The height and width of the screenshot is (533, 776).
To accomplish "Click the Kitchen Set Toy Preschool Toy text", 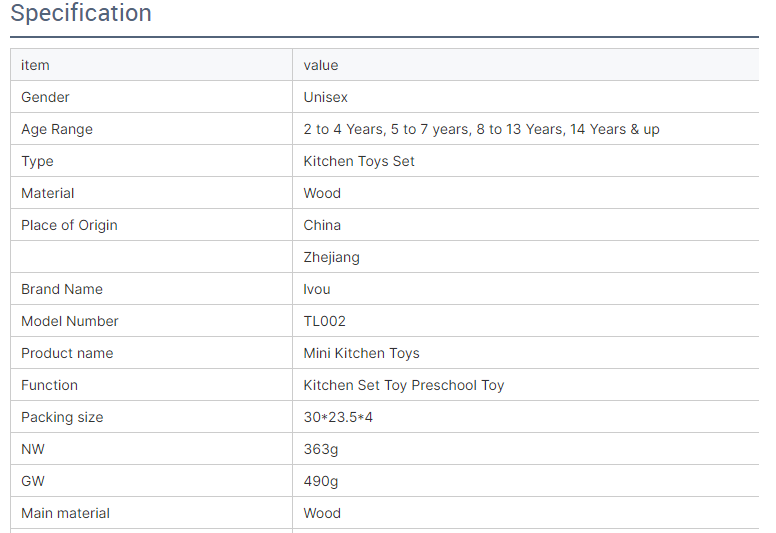I will point(404,385).
